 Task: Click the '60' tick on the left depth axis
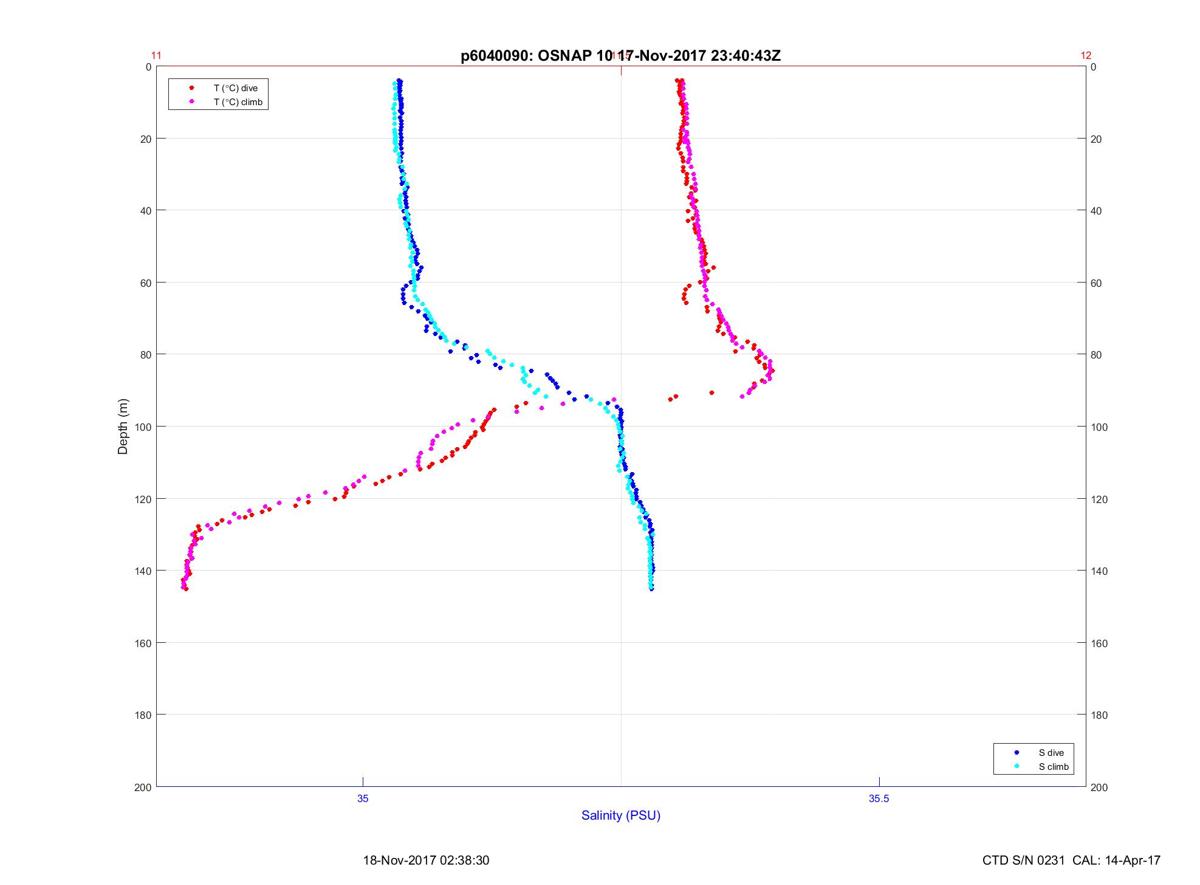[x=146, y=283]
